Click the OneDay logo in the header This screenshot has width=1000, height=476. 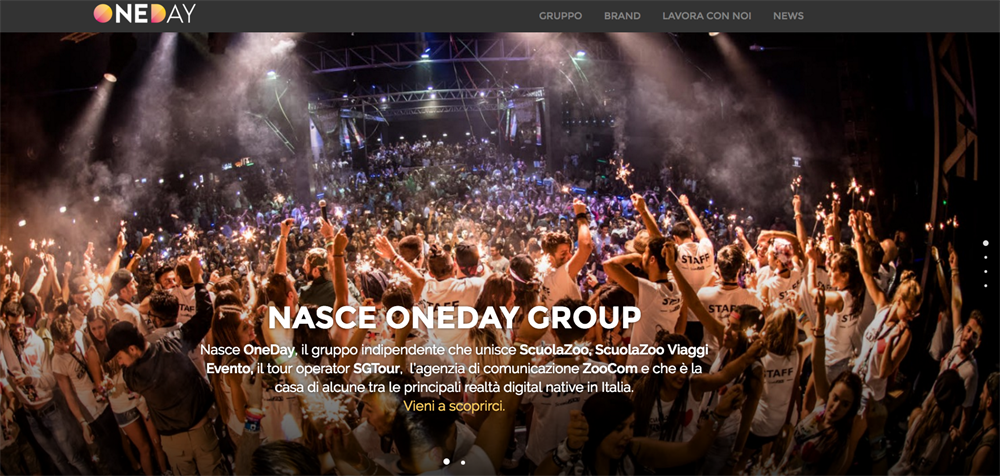point(145,13)
